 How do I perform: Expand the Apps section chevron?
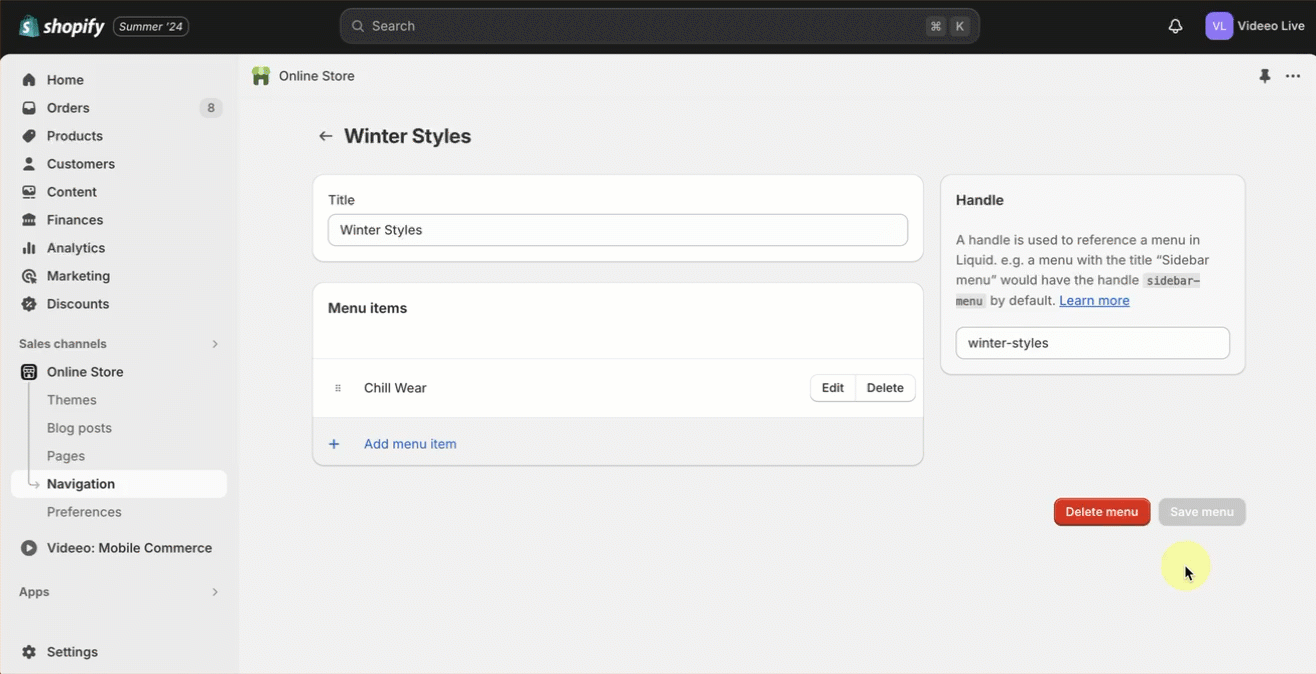[214, 592]
